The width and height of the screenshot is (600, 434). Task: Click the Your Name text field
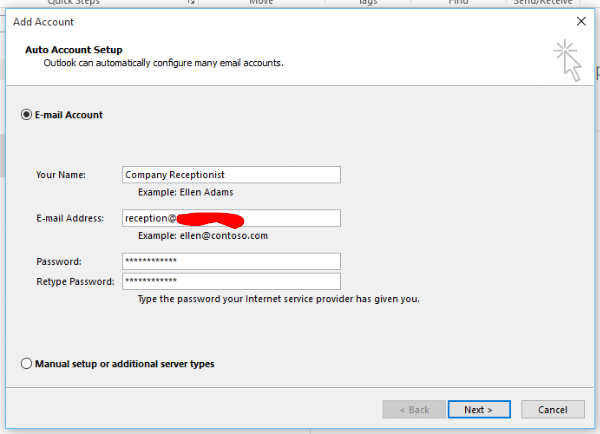pos(230,174)
